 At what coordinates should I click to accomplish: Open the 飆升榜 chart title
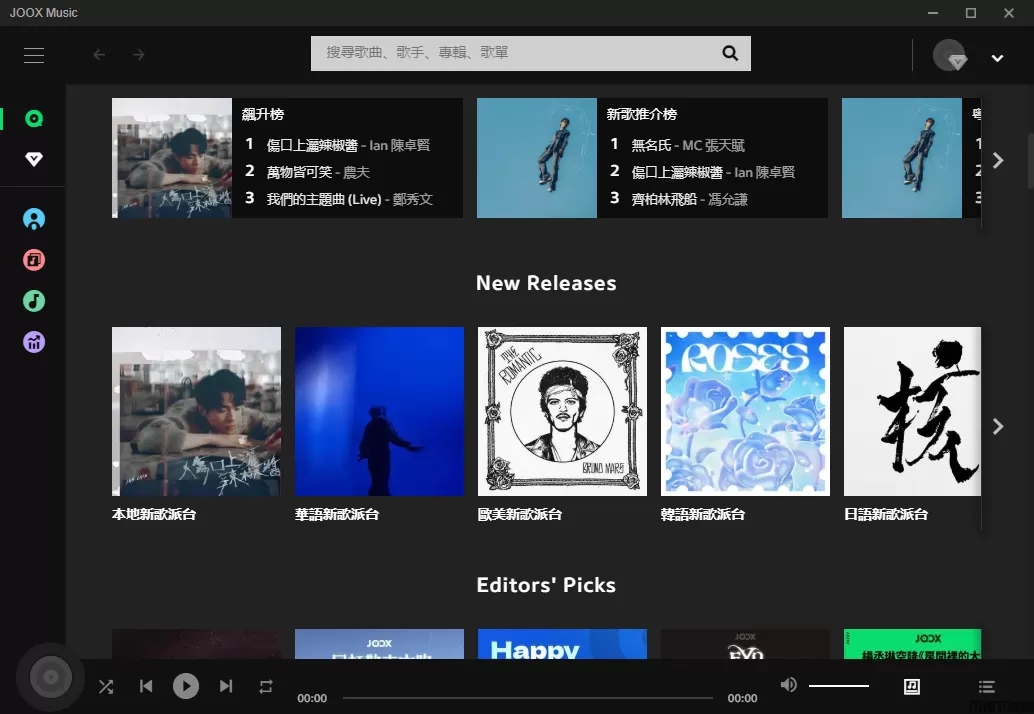[262, 114]
